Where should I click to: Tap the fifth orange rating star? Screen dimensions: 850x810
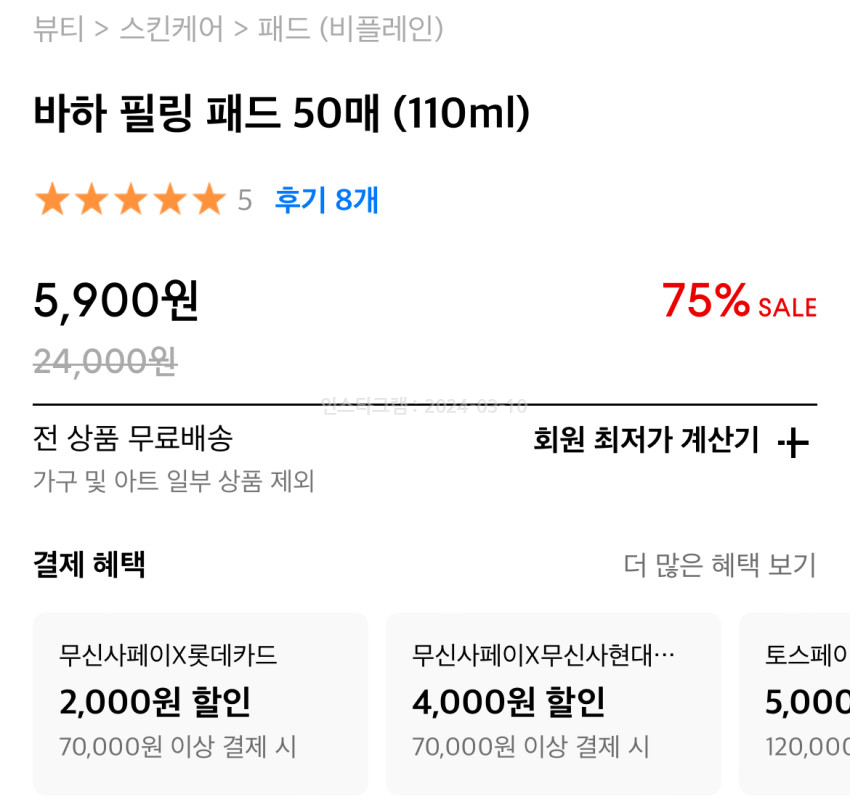coord(209,201)
